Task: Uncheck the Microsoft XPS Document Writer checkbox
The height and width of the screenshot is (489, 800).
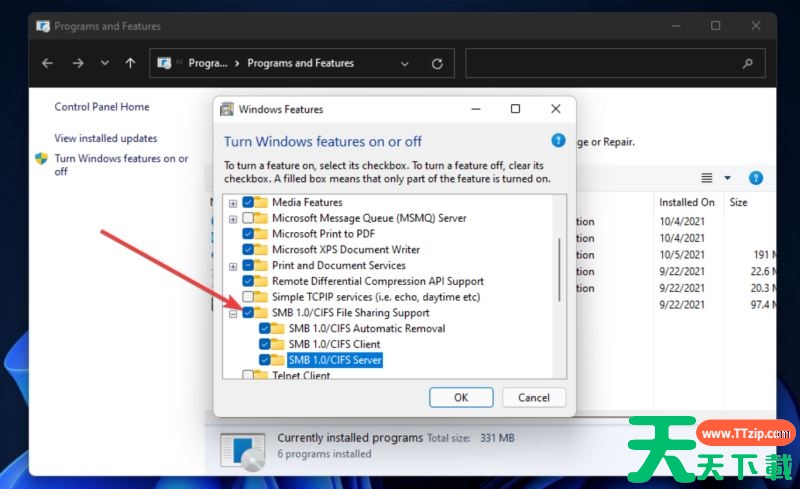Action: click(248, 250)
